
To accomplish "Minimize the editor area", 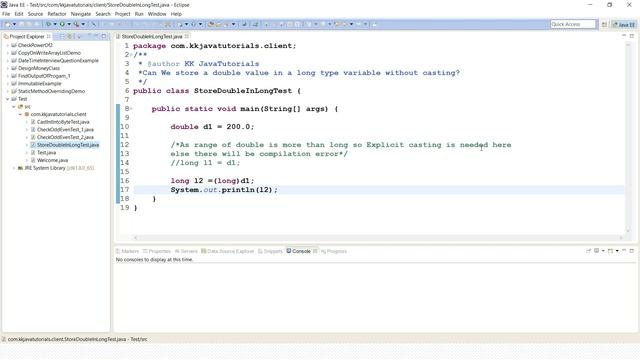I will click(624, 36).
